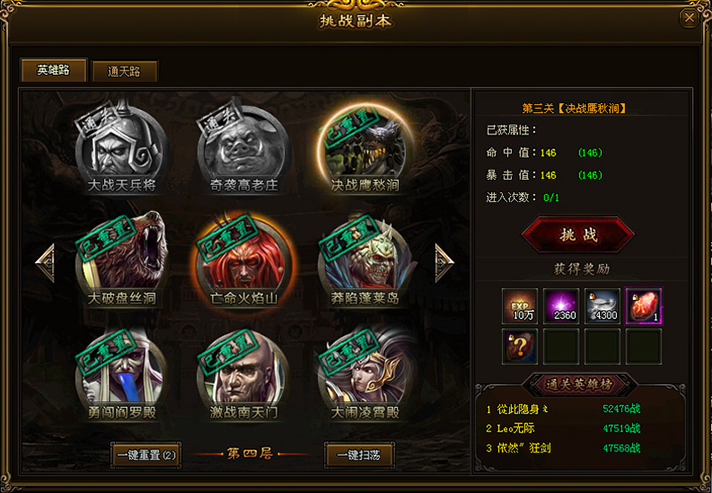Screen dimensions: 712x493
Task: Inspect the purple 2360 reward item
Action: (561, 306)
